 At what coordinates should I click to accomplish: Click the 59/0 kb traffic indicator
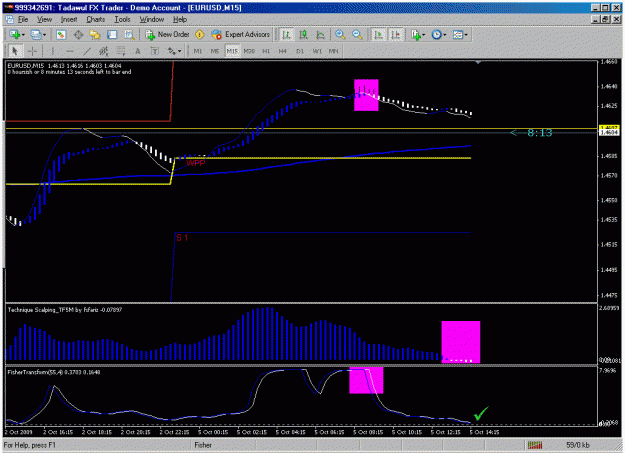pyautogui.click(x=578, y=445)
